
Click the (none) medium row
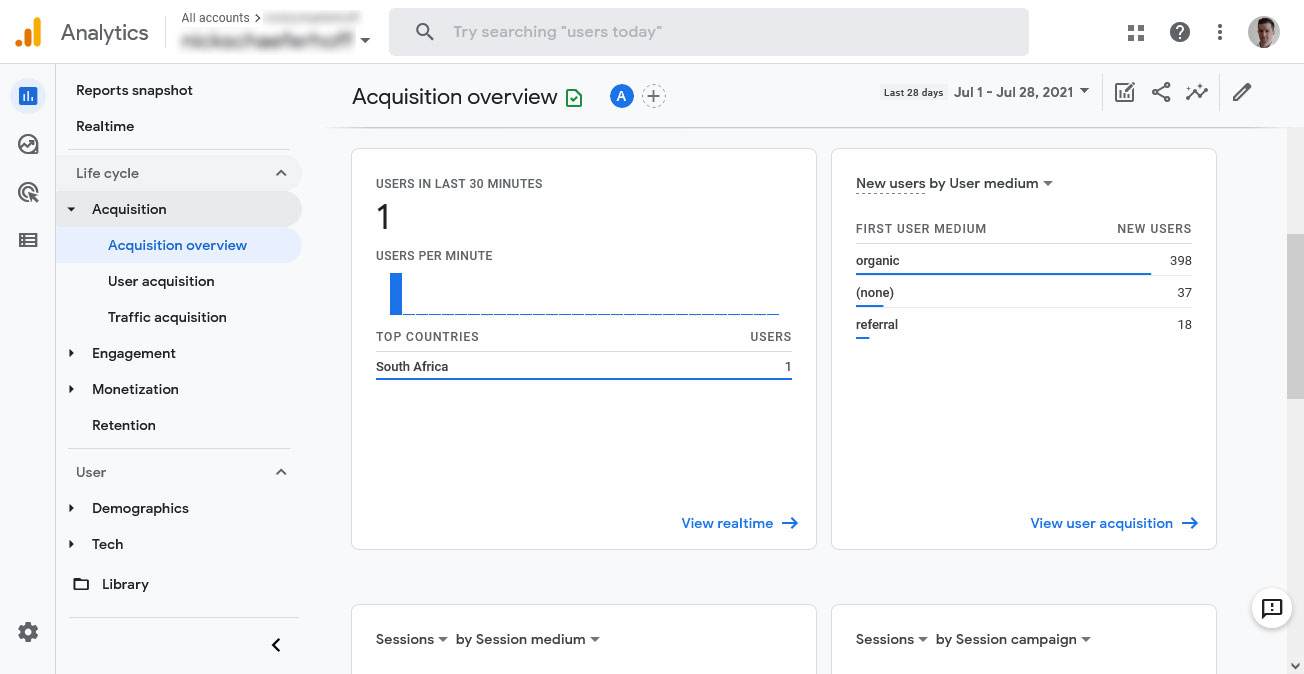point(1024,293)
